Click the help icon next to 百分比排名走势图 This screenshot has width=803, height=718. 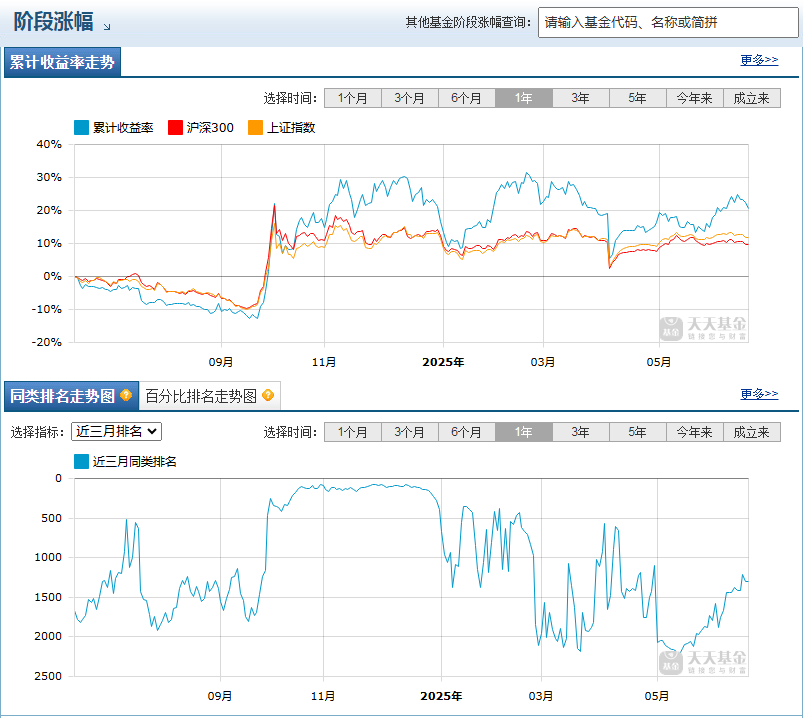point(268,395)
